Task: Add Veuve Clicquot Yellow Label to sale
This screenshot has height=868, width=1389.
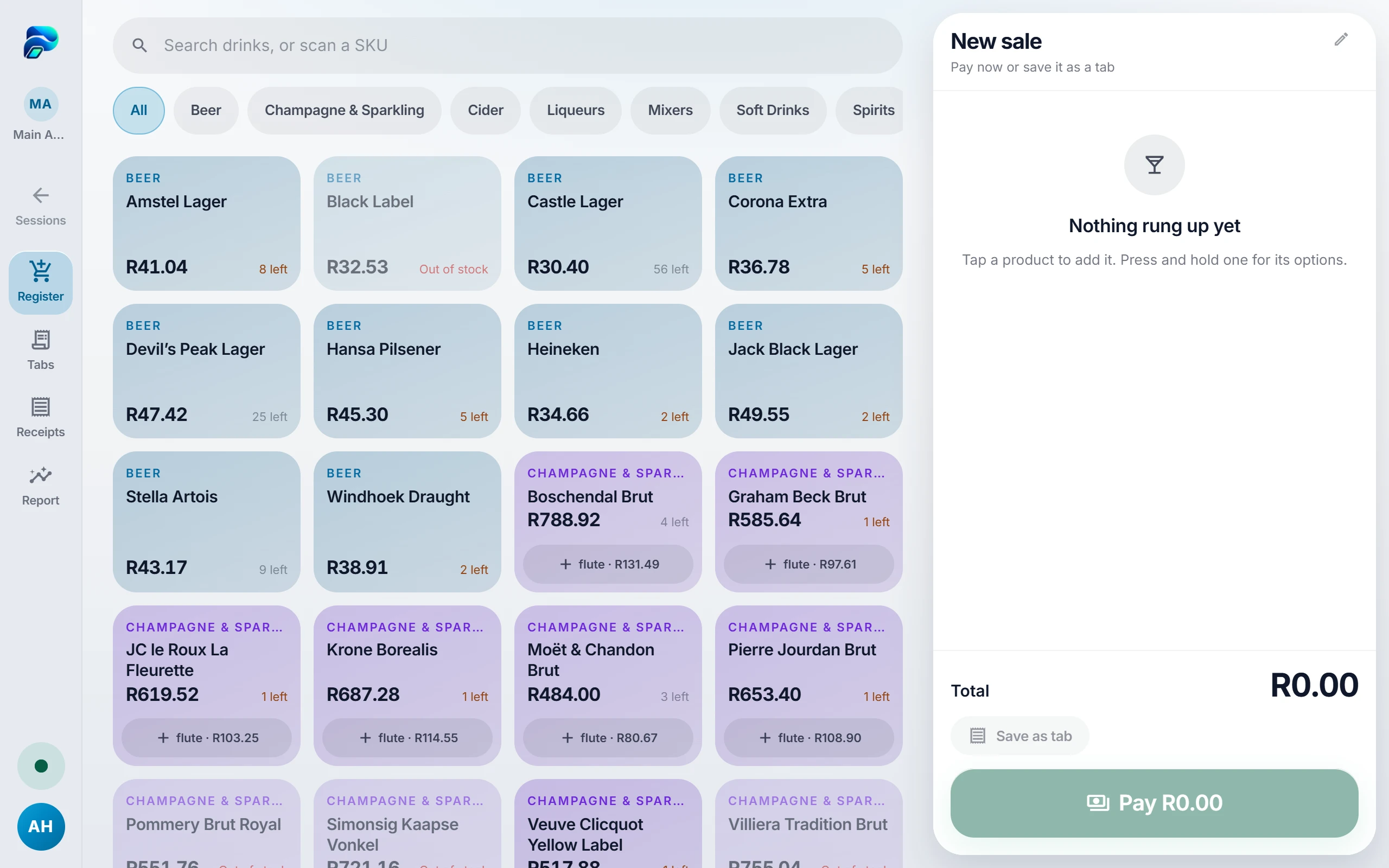Action: 608,825
